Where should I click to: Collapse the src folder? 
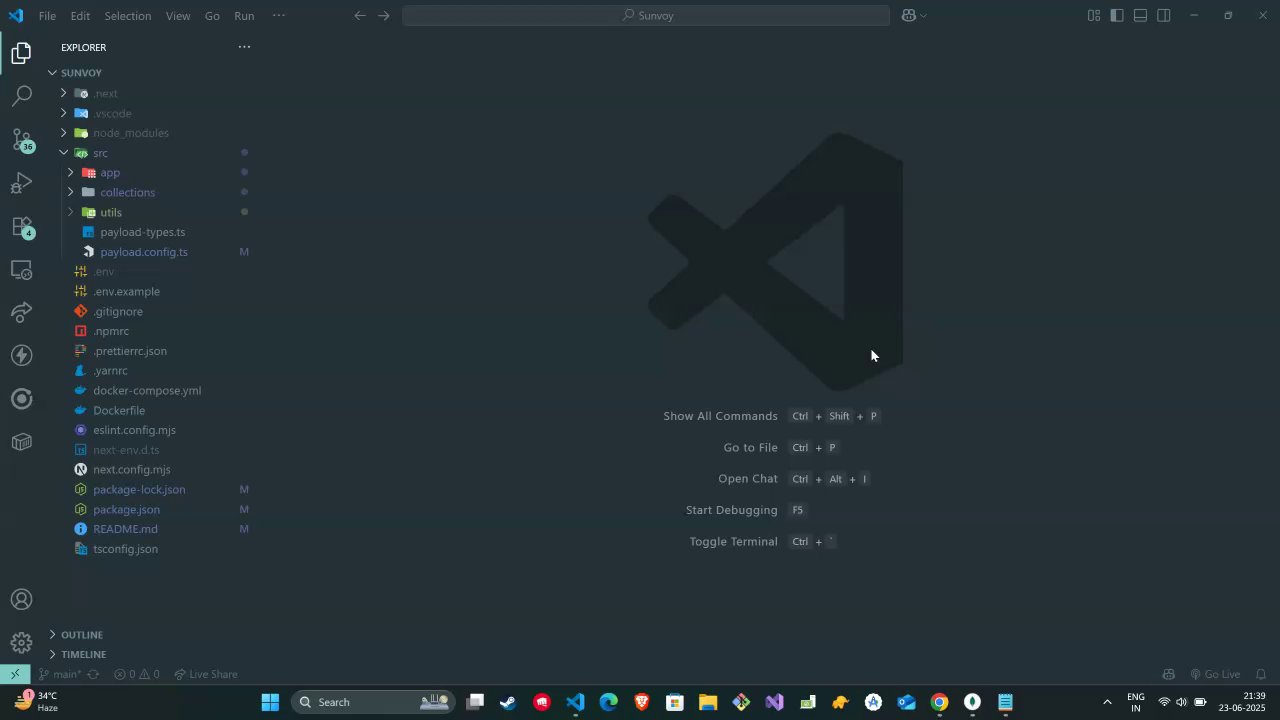click(x=63, y=153)
